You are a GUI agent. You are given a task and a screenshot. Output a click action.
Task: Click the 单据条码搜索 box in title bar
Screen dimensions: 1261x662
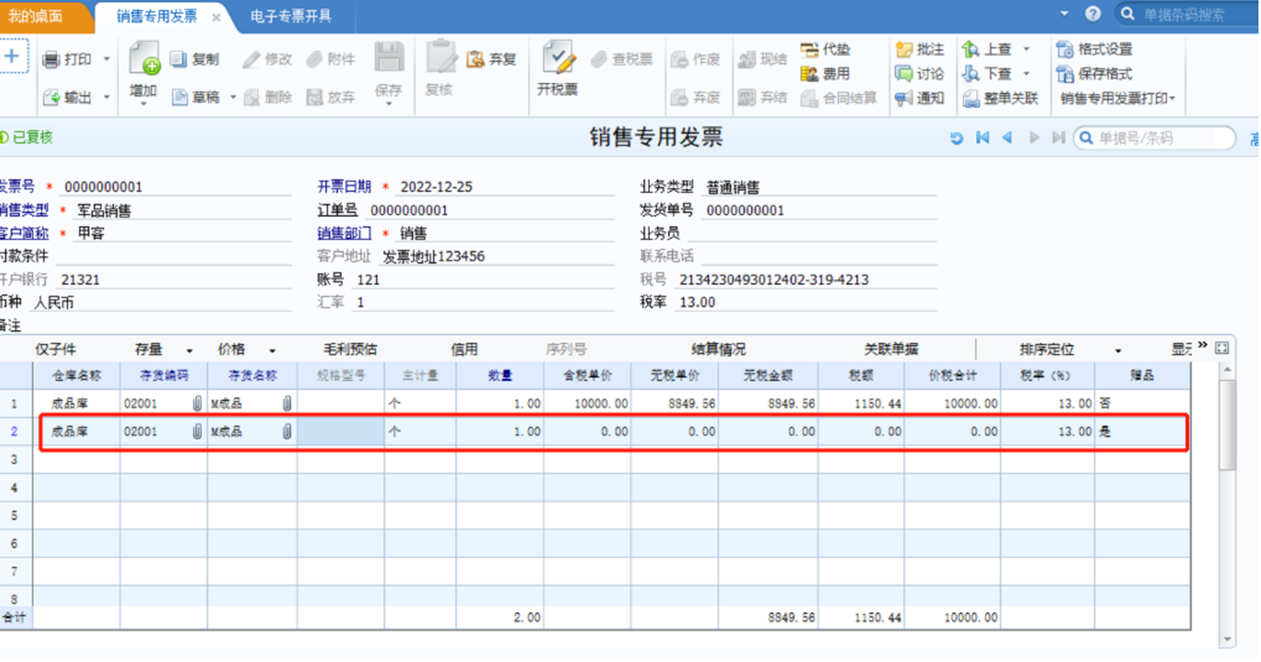[1187, 14]
